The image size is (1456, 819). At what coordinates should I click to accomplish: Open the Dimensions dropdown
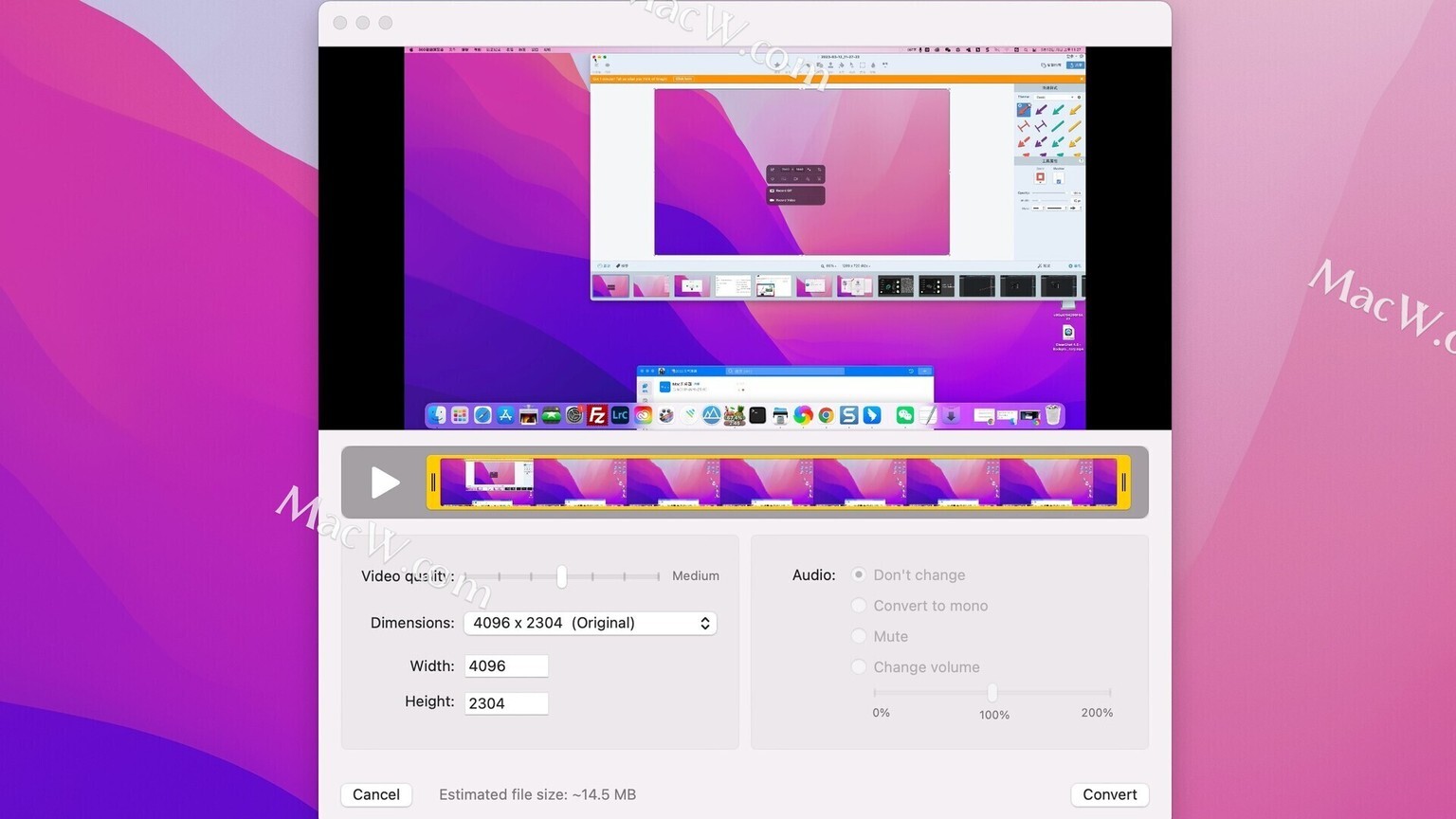590,623
